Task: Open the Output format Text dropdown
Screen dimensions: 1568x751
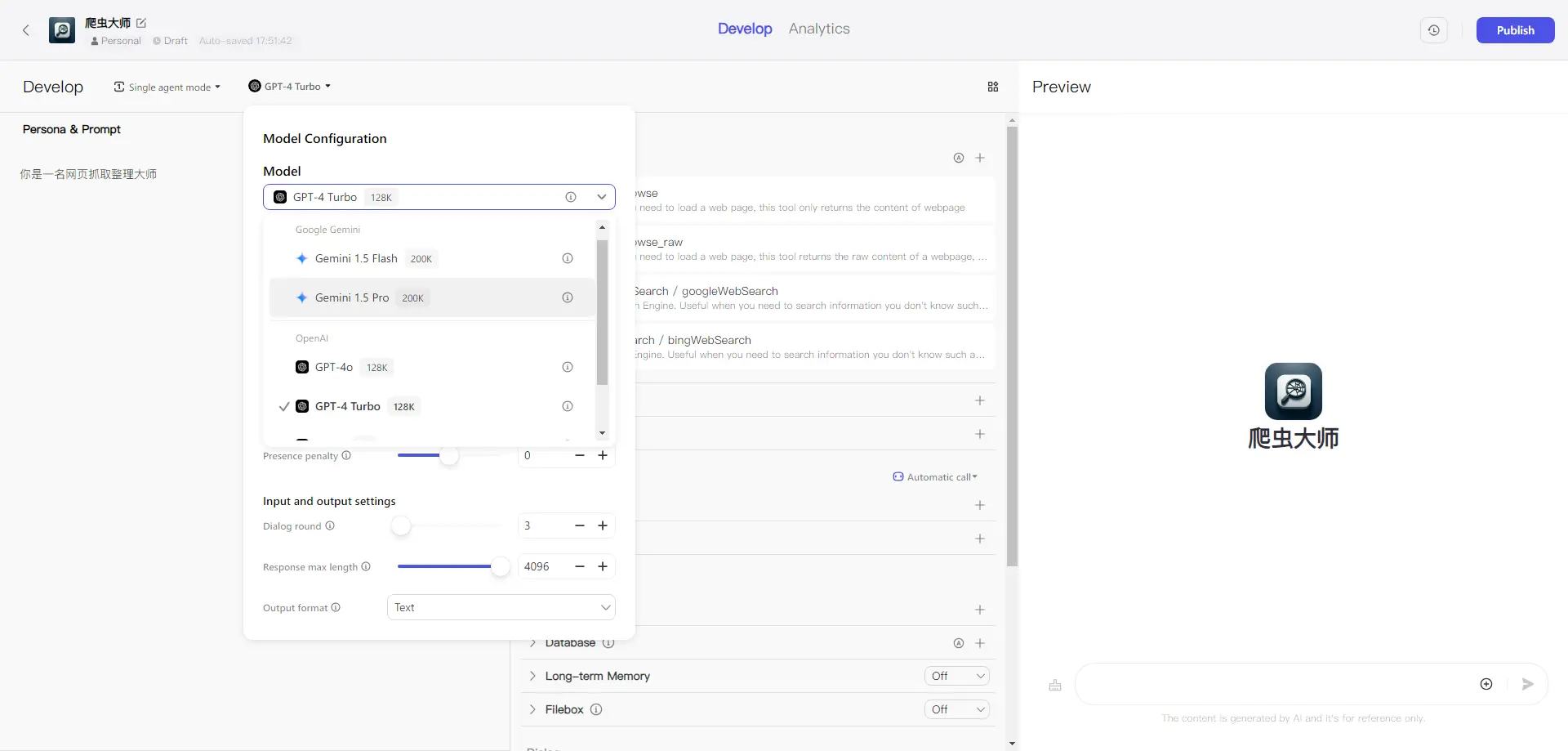Action: [501, 607]
